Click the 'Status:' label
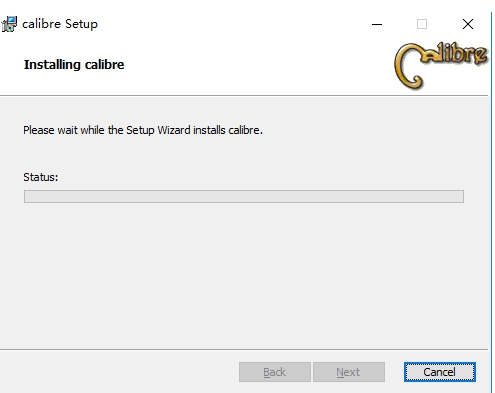495x393 pixels. [40, 177]
